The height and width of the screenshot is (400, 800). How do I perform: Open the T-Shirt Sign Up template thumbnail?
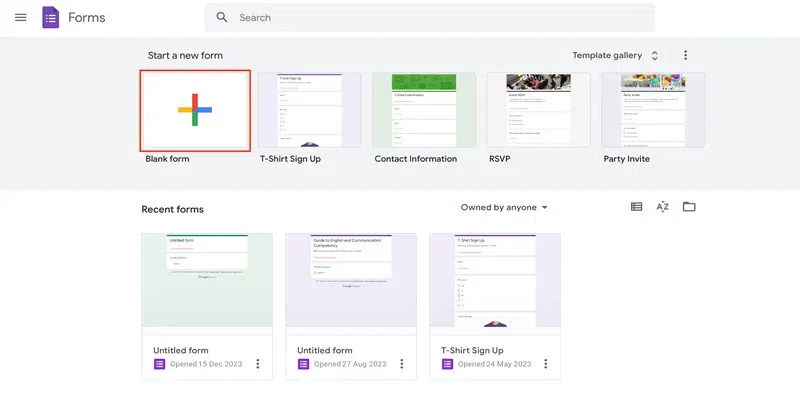coord(309,110)
